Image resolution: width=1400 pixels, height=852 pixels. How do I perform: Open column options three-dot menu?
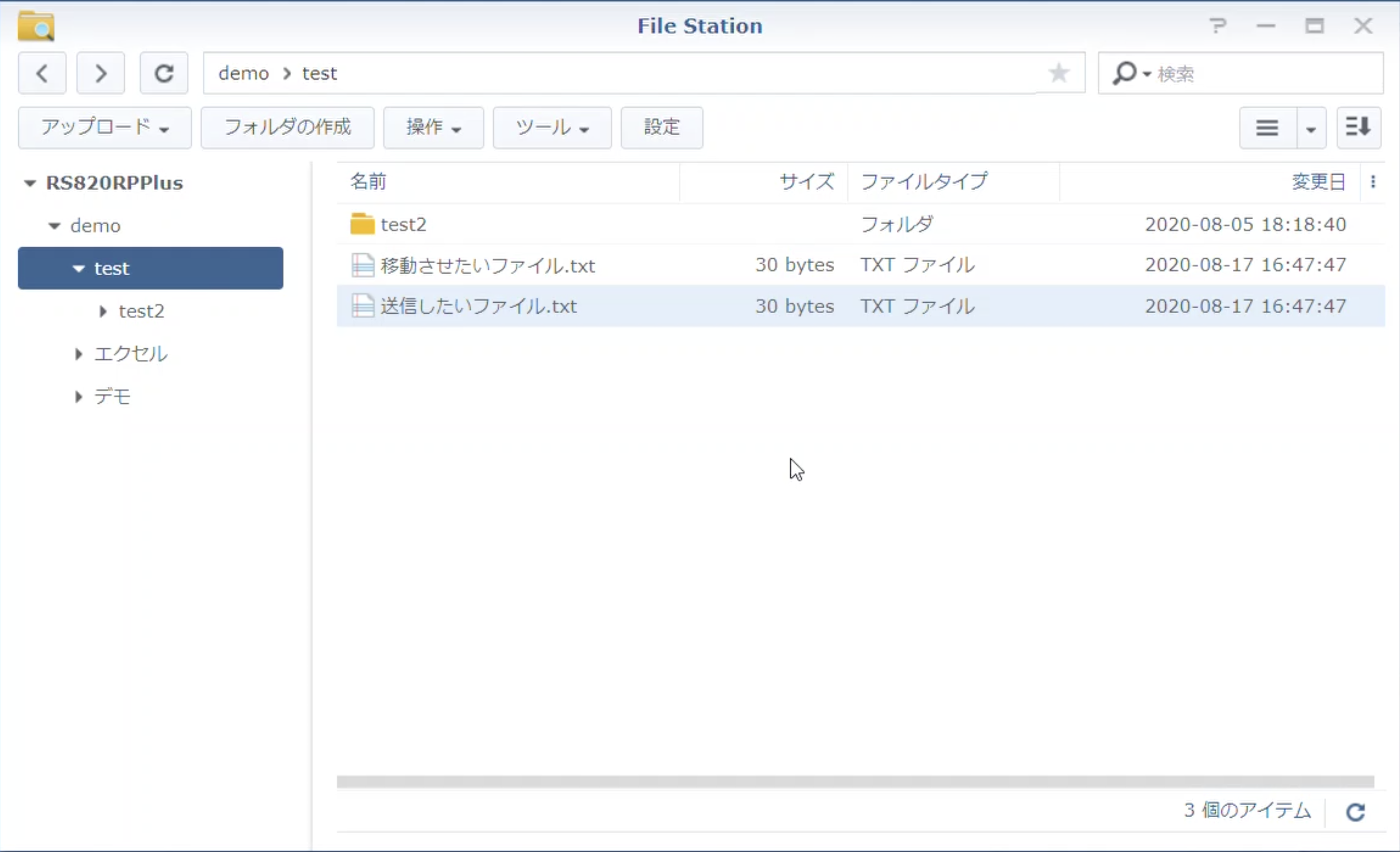(1373, 182)
